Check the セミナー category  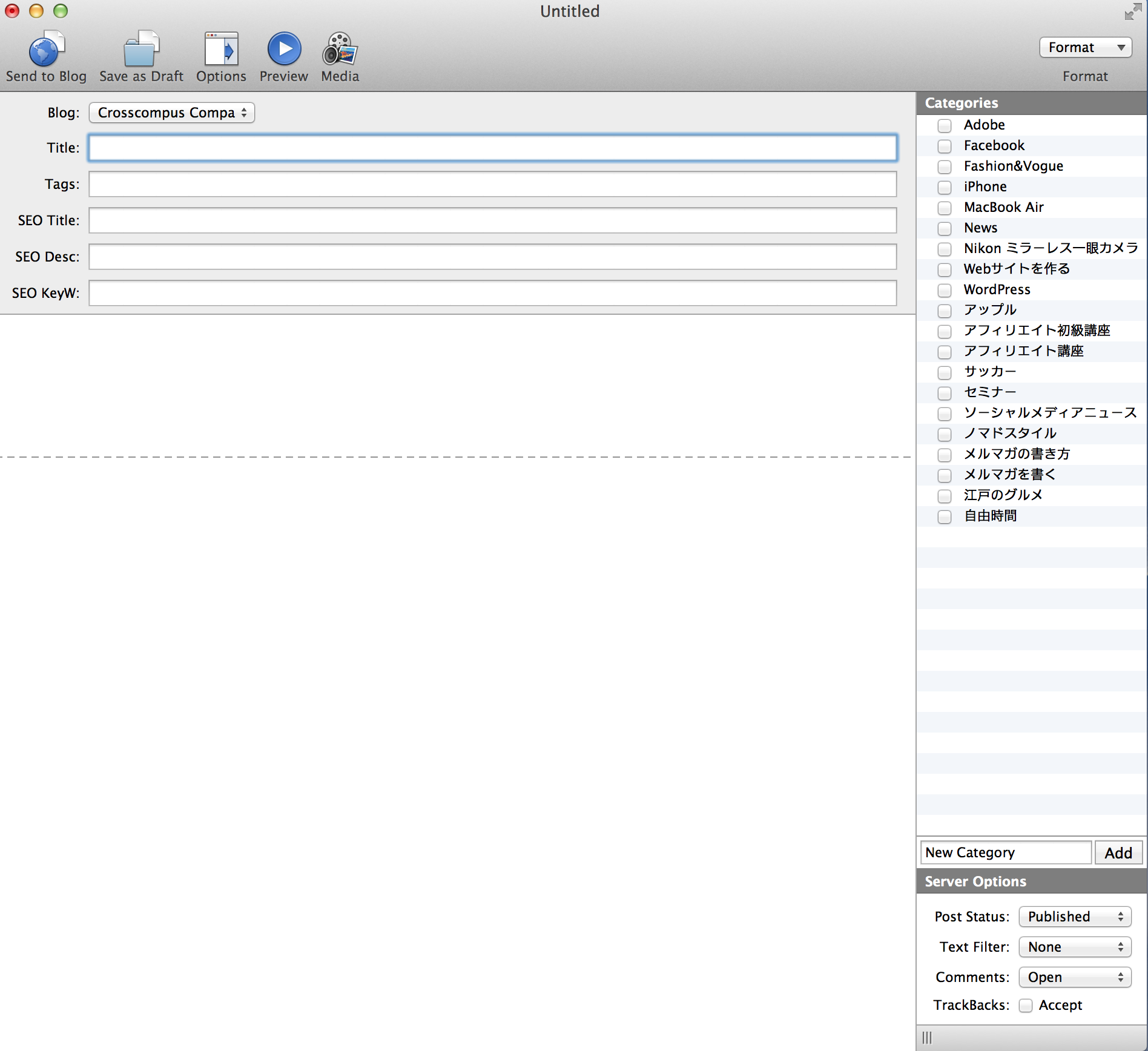945,393
